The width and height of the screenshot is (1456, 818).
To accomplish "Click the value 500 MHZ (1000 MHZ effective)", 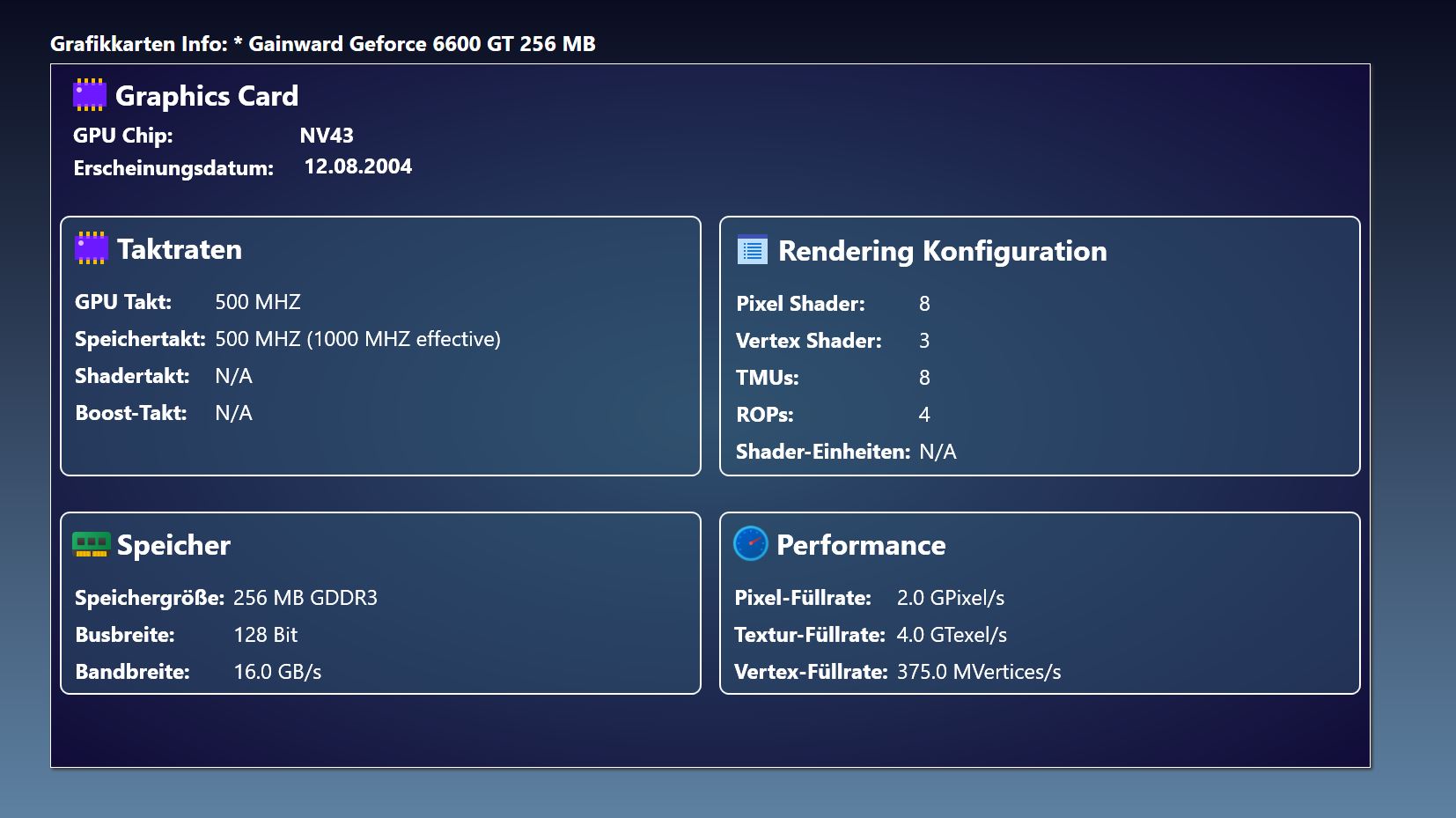I will click(357, 339).
